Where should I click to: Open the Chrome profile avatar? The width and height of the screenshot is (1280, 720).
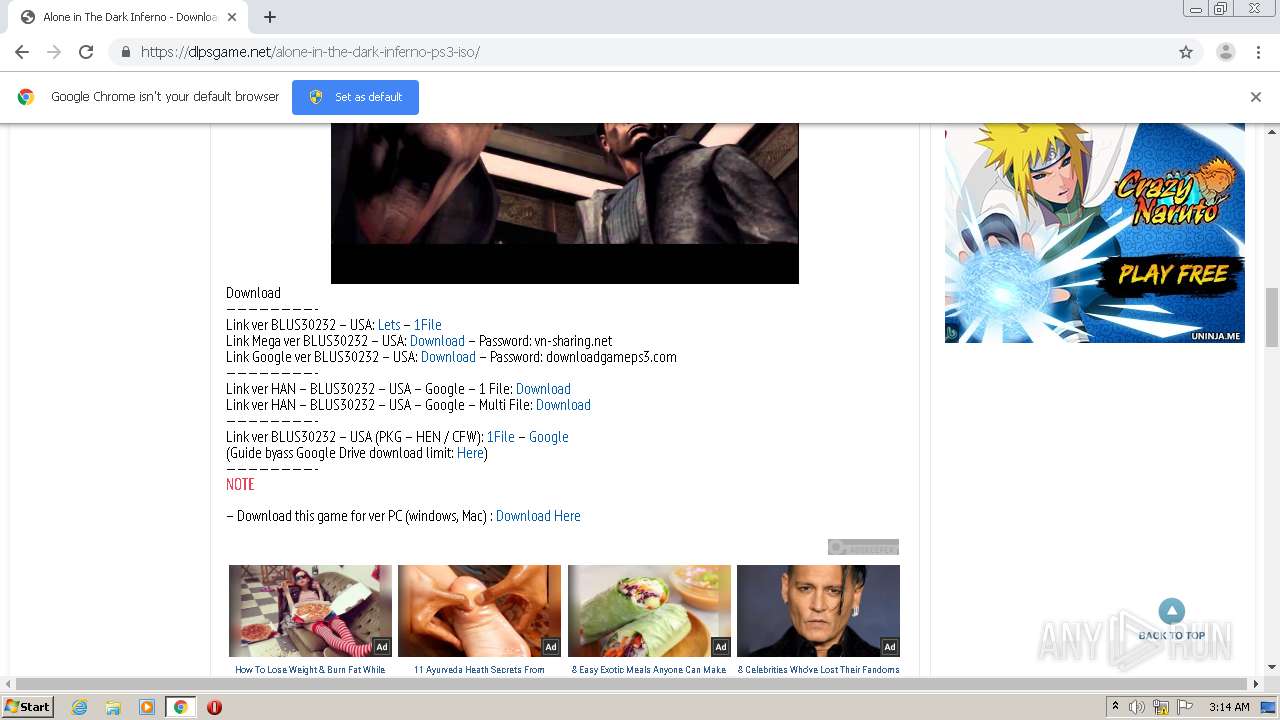(1225, 52)
